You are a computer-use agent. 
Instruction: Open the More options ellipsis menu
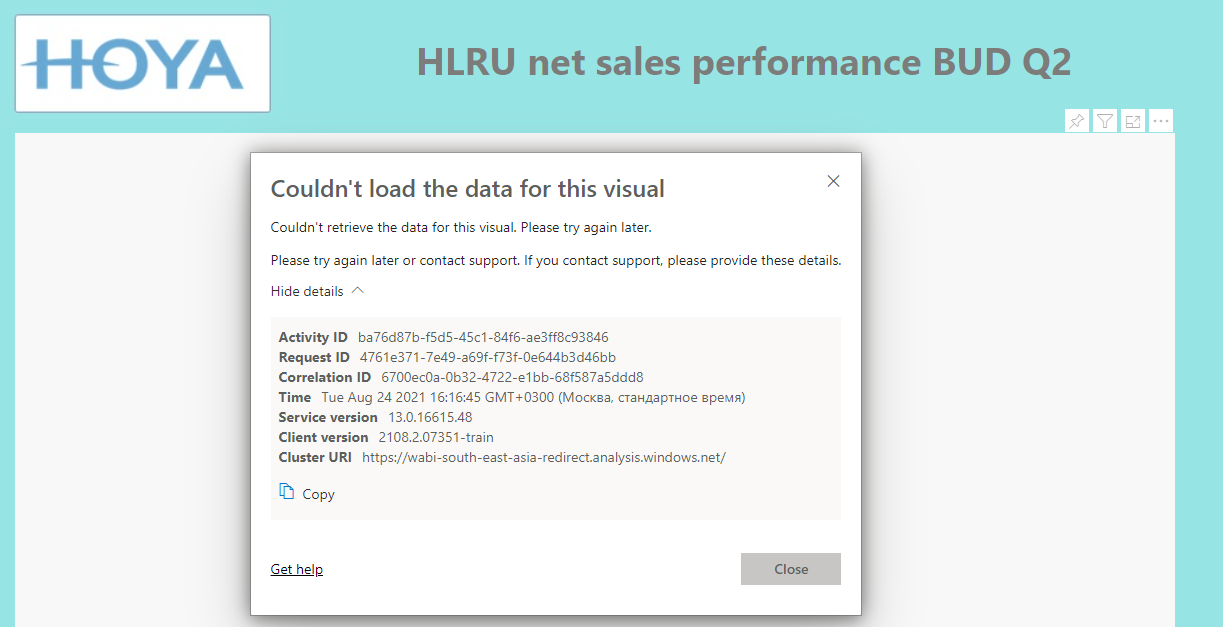pos(1161,121)
